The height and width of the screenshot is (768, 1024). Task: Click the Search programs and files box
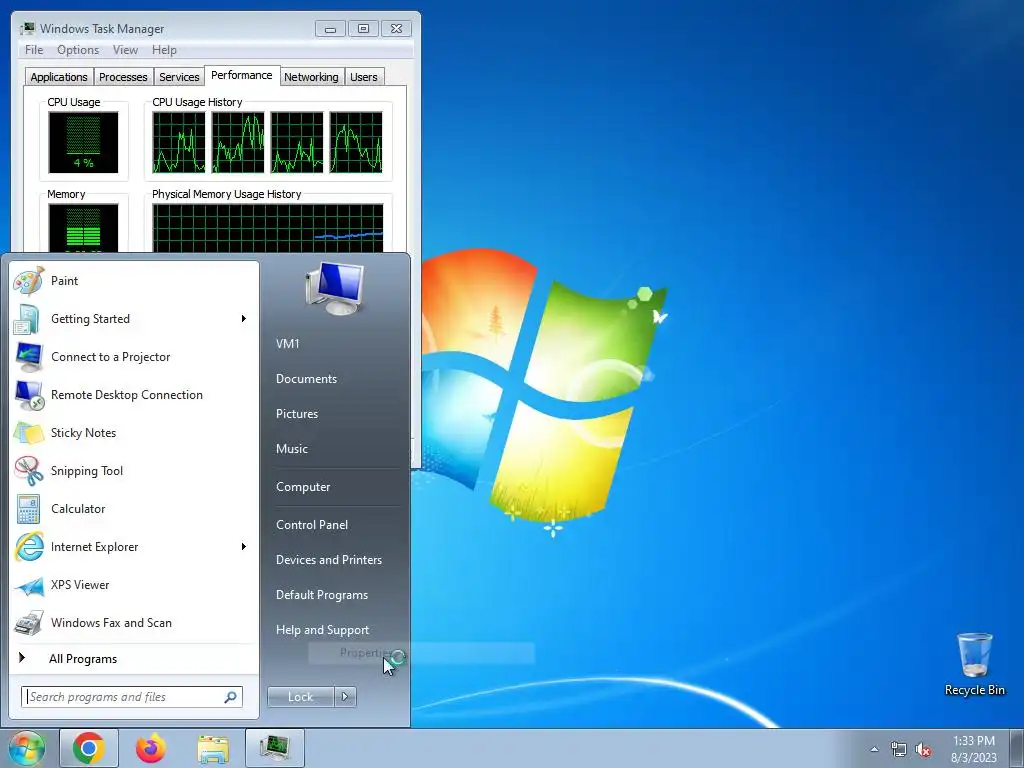pos(131,697)
